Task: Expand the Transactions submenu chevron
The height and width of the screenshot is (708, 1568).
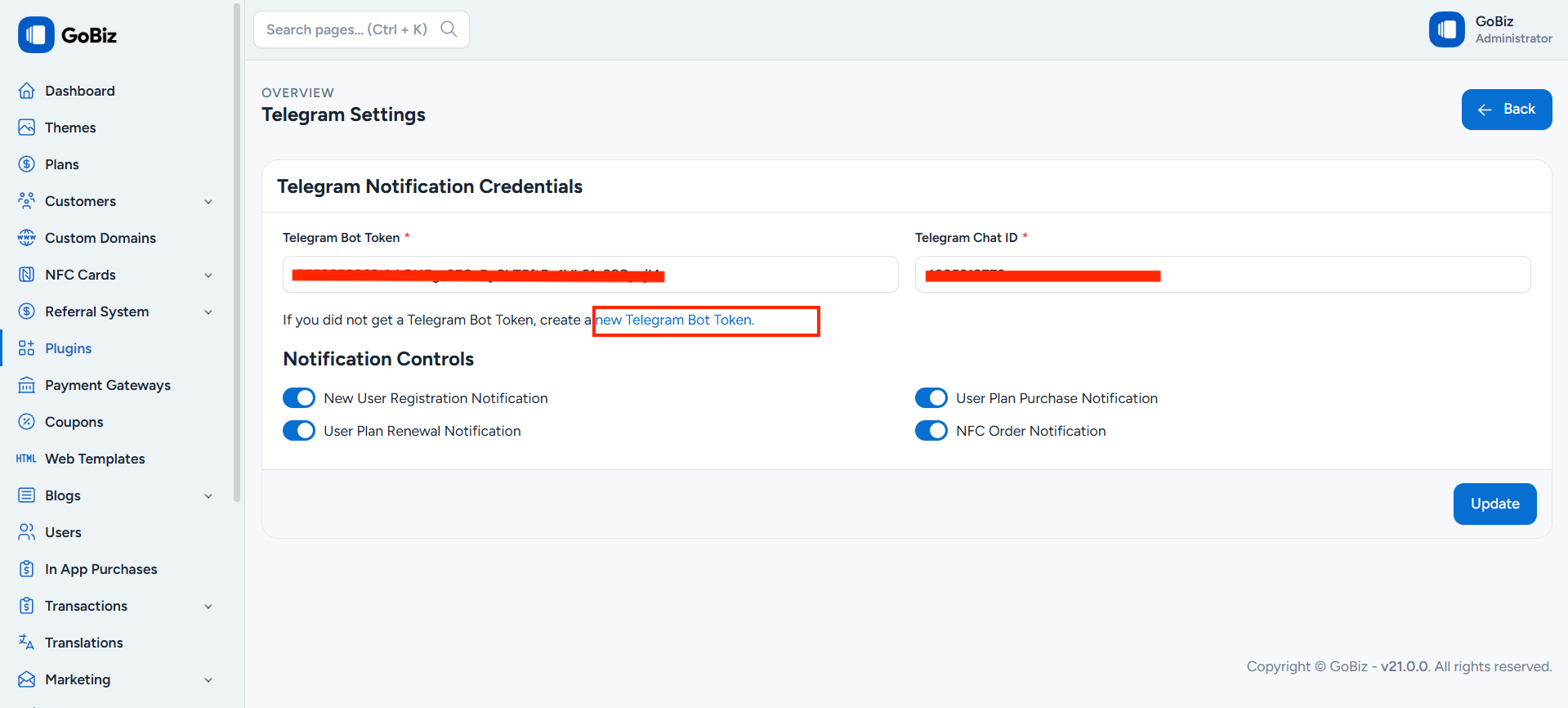Action: (x=208, y=607)
